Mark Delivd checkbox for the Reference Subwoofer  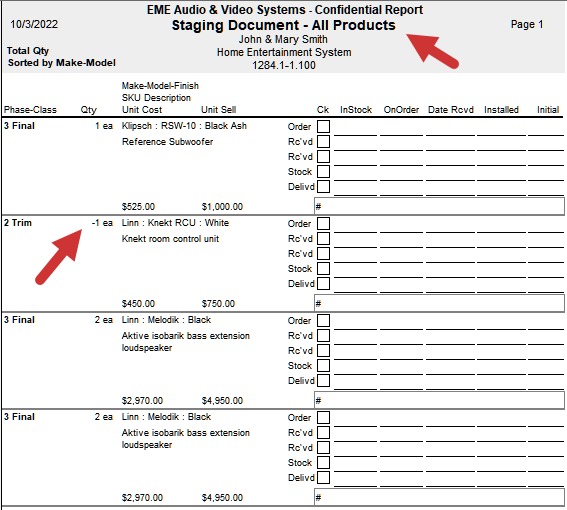pos(323,187)
